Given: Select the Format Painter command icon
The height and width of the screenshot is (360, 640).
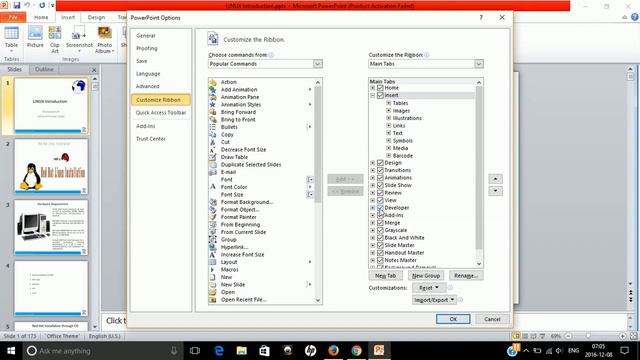Looking at the screenshot, I should (213, 217).
